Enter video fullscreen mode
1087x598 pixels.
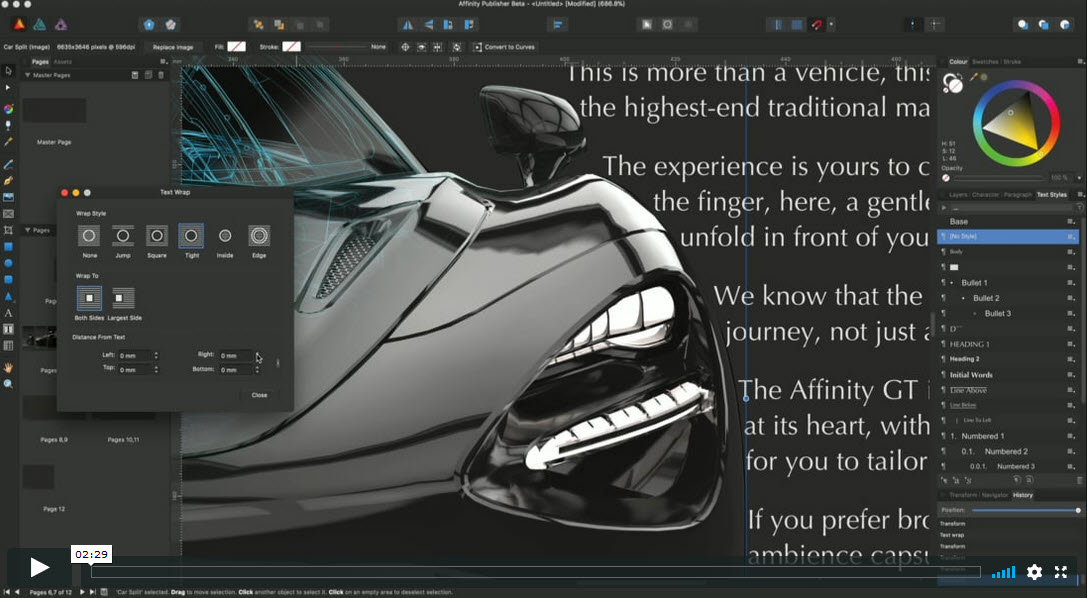click(x=1061, y=572)
